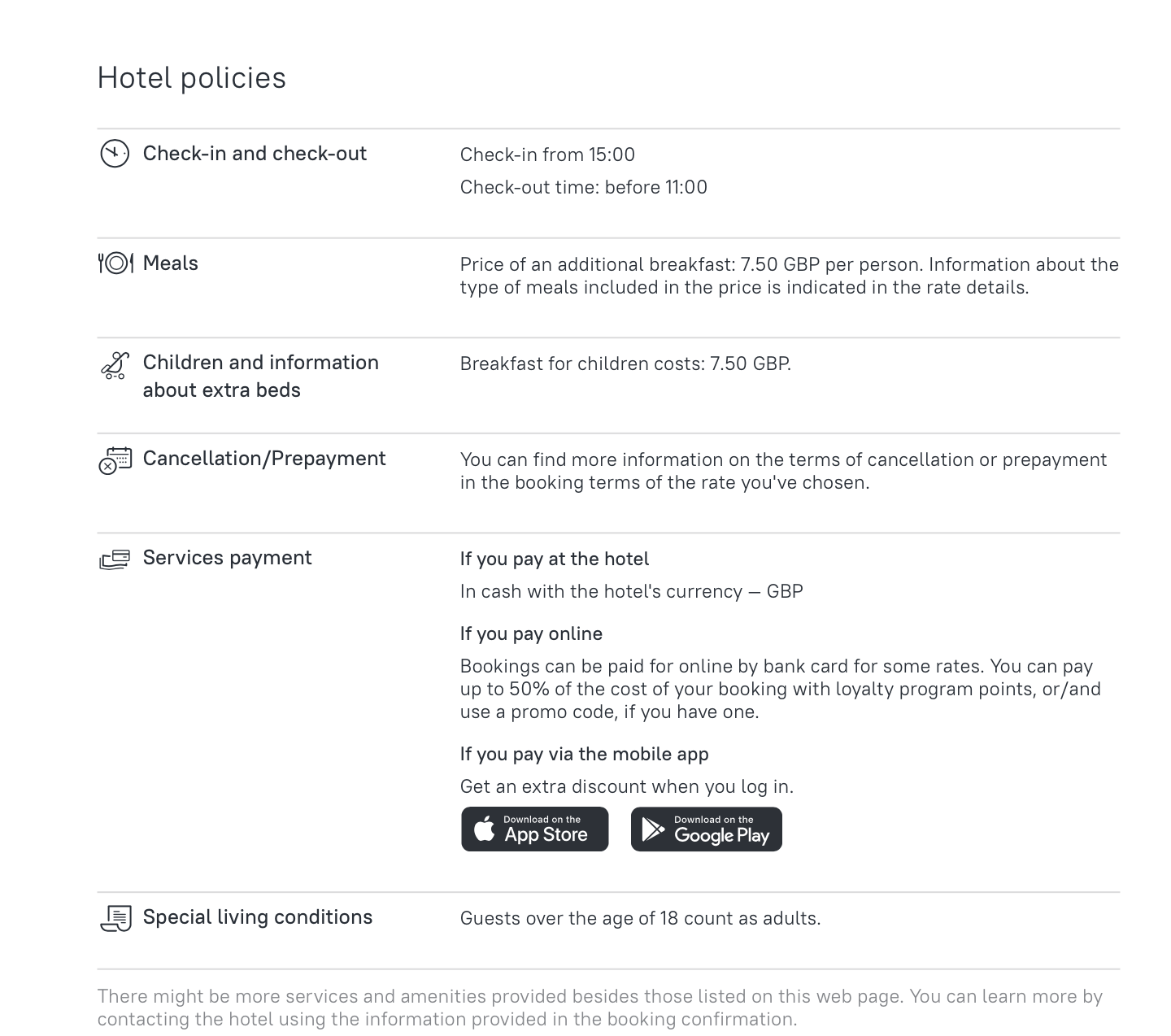This screenshot has width=1171, height=1036.
Task: Click the Cancellation/Prepayment section title
Action: point(264,459)
